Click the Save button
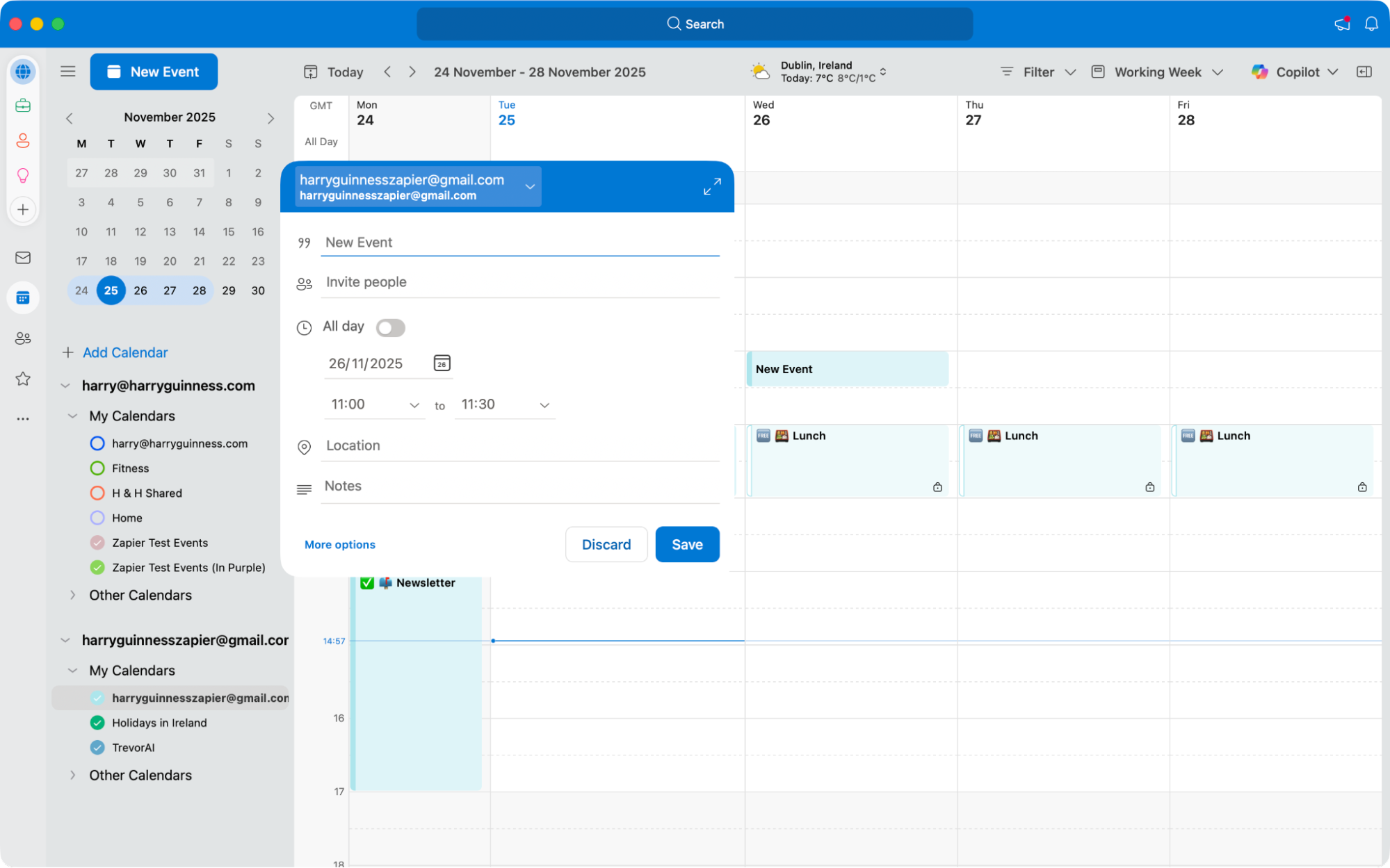Image resolution: width=1390 pixels, height=868 pixels. (x=687, y=544)
